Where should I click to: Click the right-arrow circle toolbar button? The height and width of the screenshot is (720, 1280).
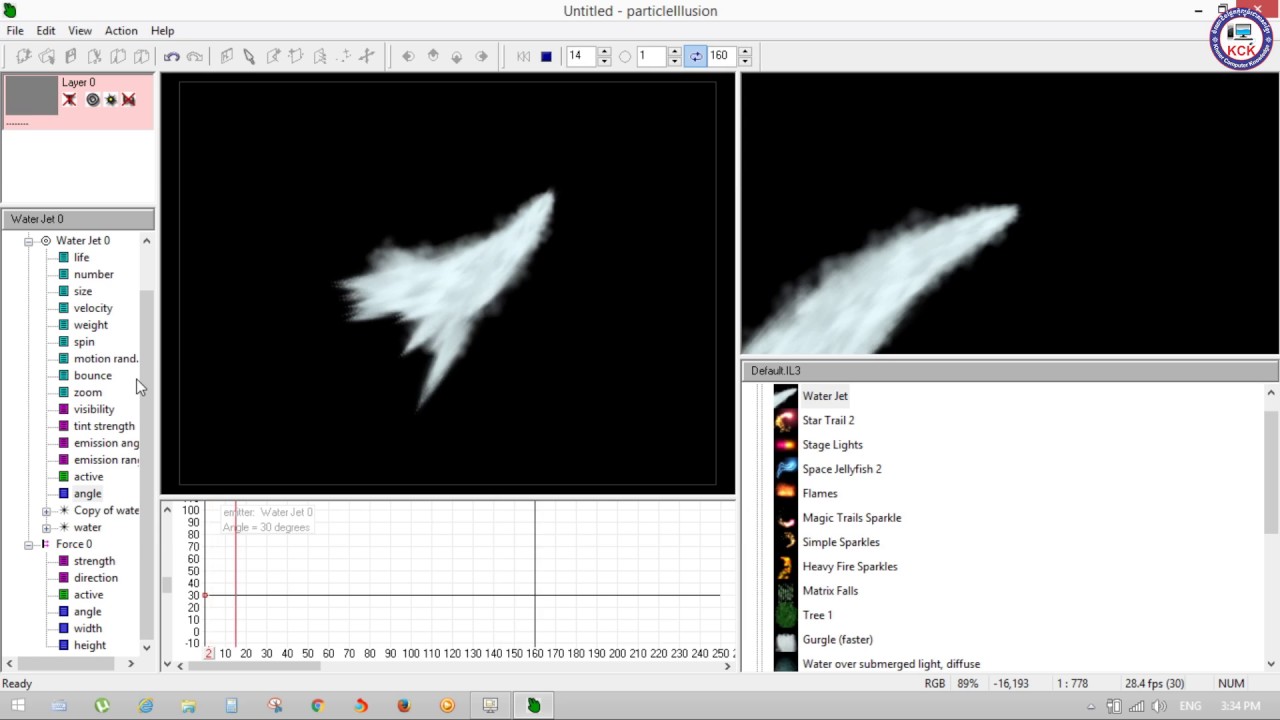click(482, 56)
